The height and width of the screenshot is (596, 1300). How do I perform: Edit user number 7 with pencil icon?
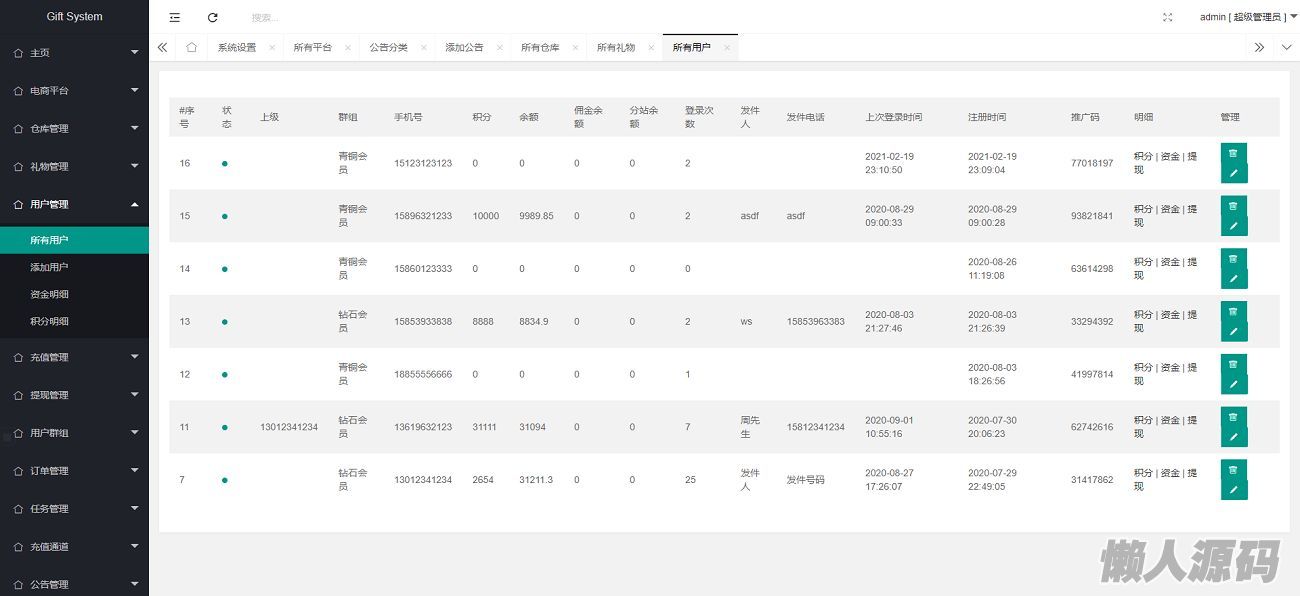pyautogui.click(x=1233, y=490)
